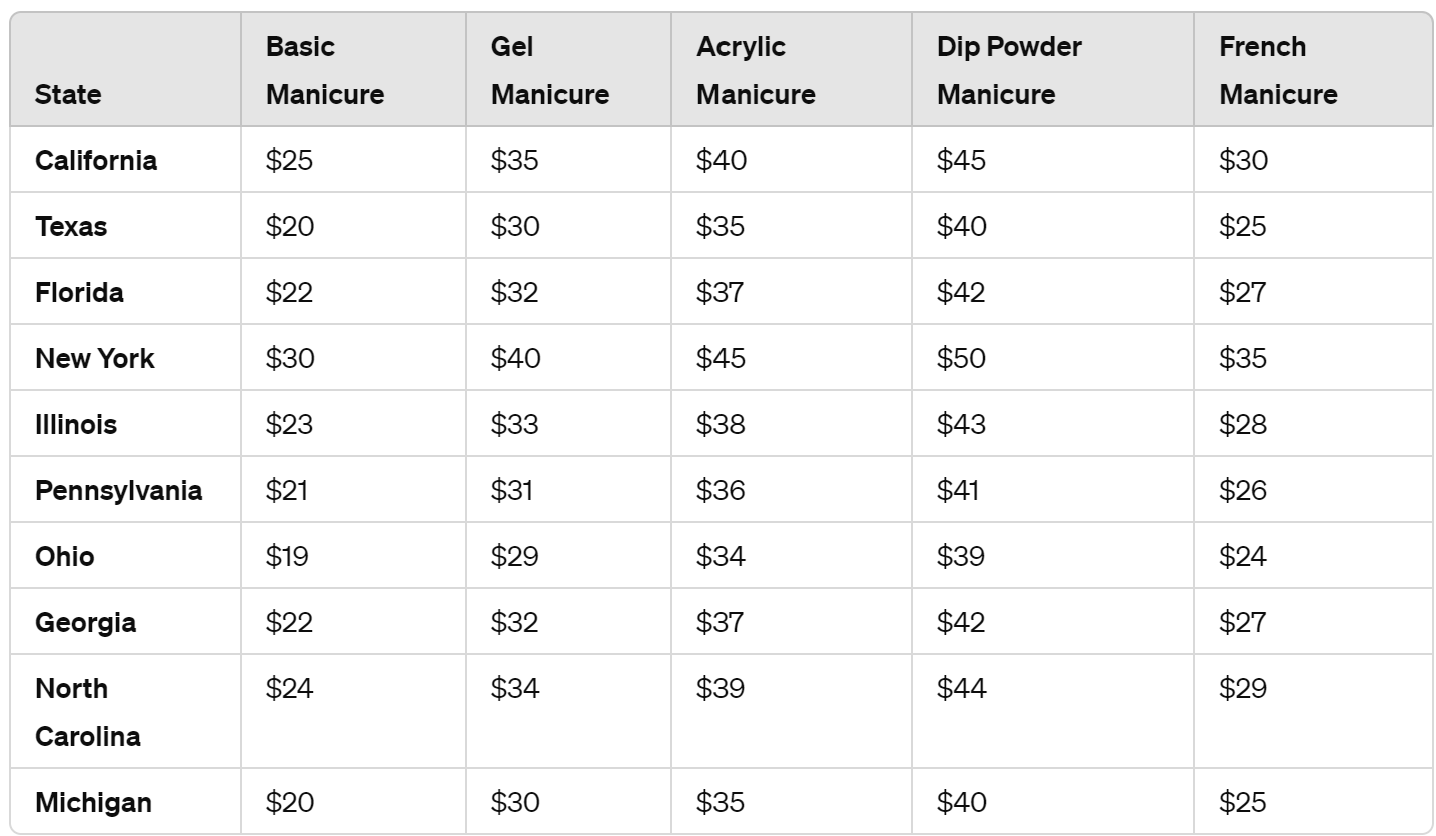Screen dimensions: 1436x836
Task: Click the North Carolina row label
Action: tap(88, 712)
